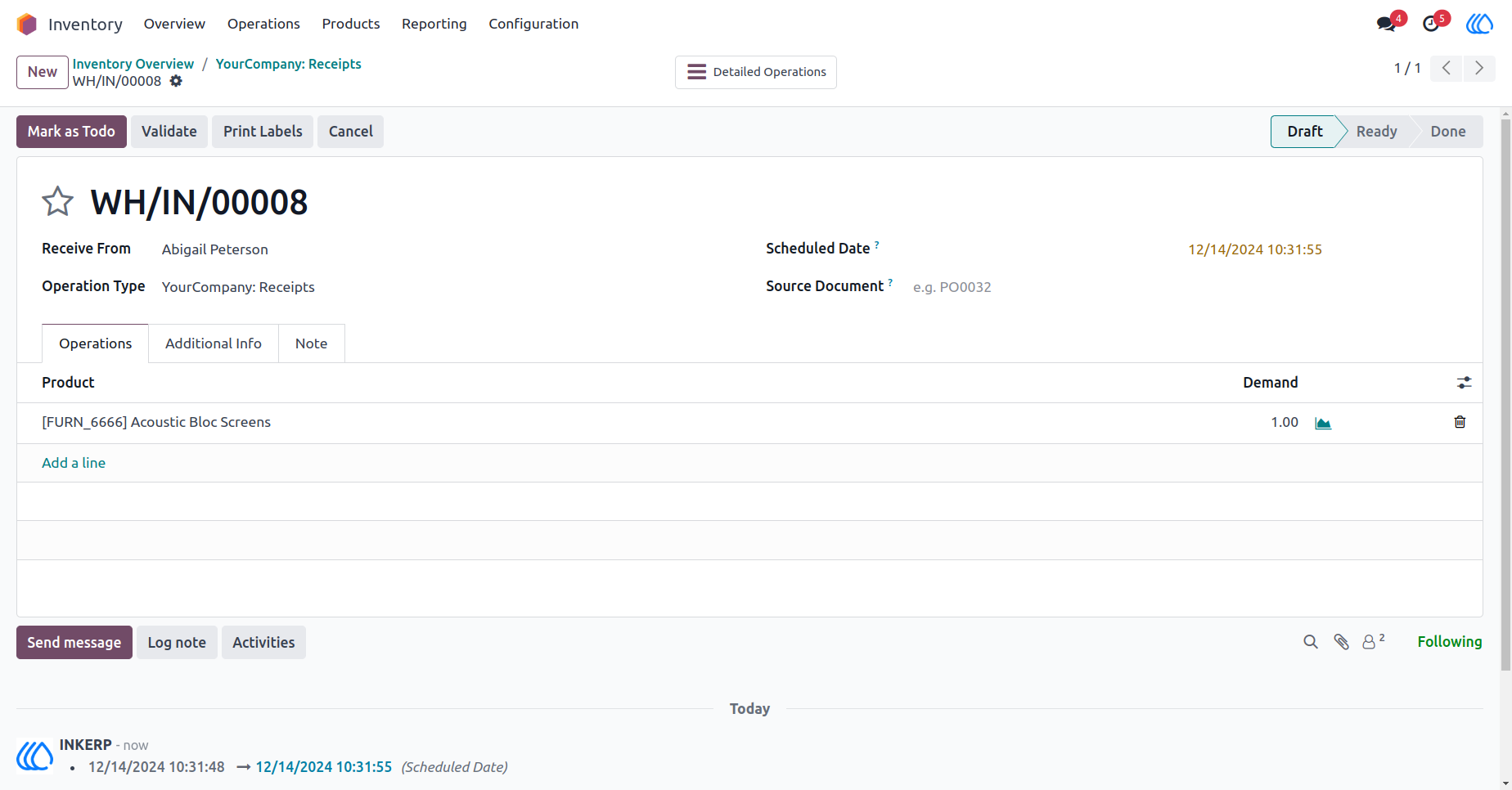Sort by the Product column header
Viewport: 1512px width, 790px height.
pos(69,382)
